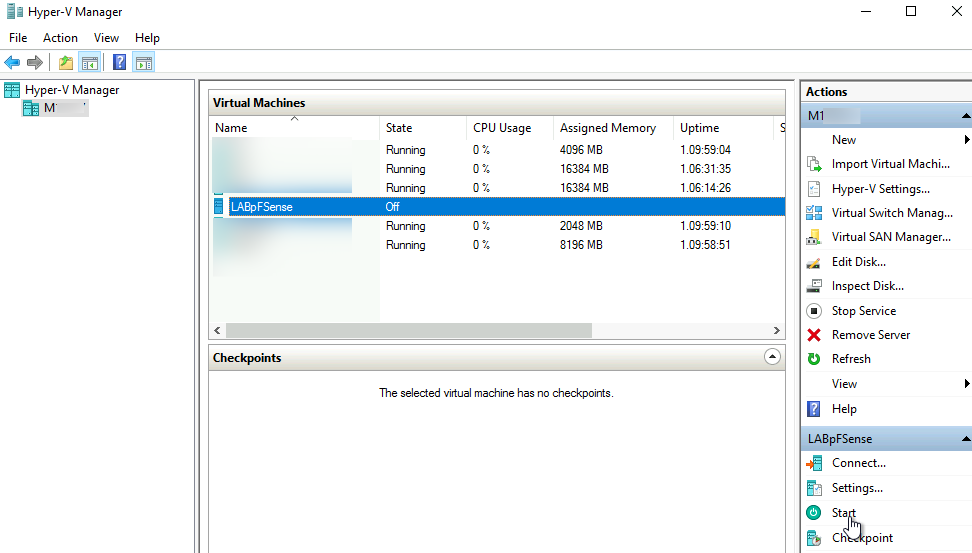This screenshot has width=972, height=553.
Task: Sort by Assigned Memory column header
Action: [613, 128]
